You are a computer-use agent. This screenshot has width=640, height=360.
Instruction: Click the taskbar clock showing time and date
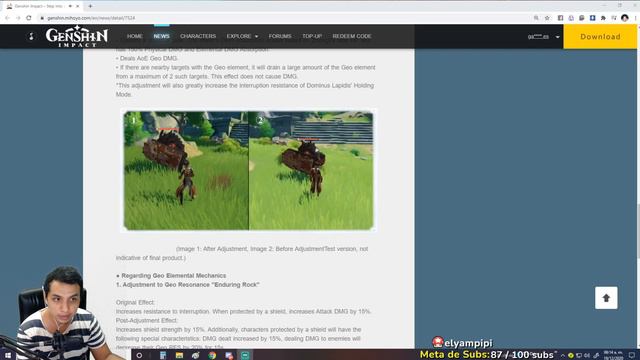613,355
